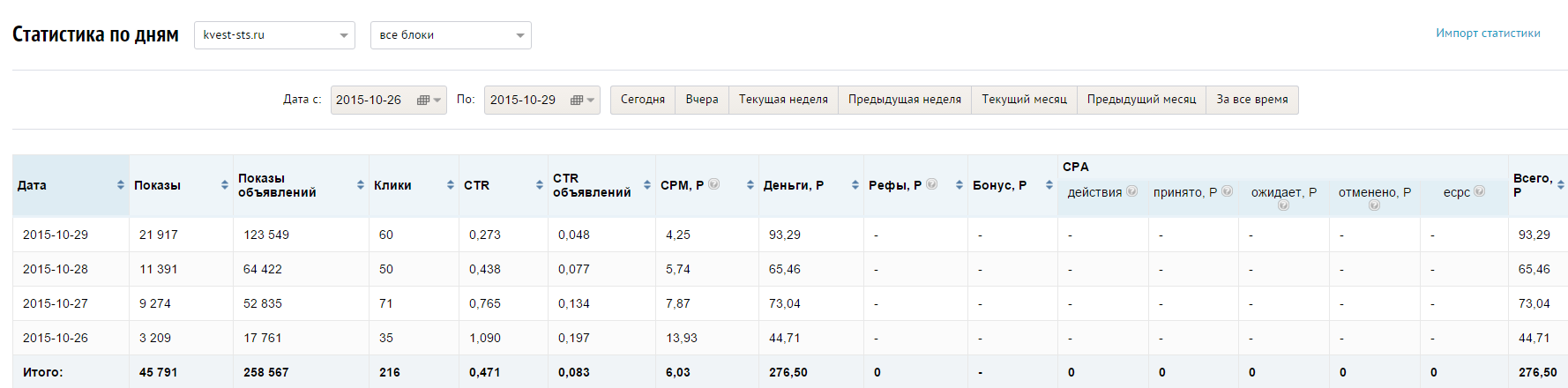The height and width of the screenshot is (388, 1568).
Task: Sort by Деньги, Р using its sort arrows
Action: click(855, 185)
